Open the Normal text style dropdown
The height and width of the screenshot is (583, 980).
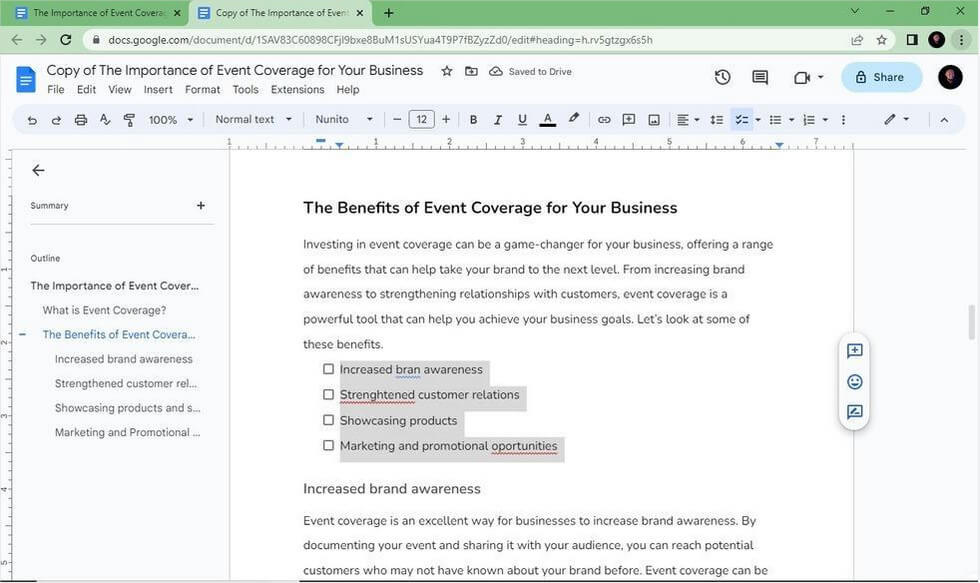pos(253,119)
